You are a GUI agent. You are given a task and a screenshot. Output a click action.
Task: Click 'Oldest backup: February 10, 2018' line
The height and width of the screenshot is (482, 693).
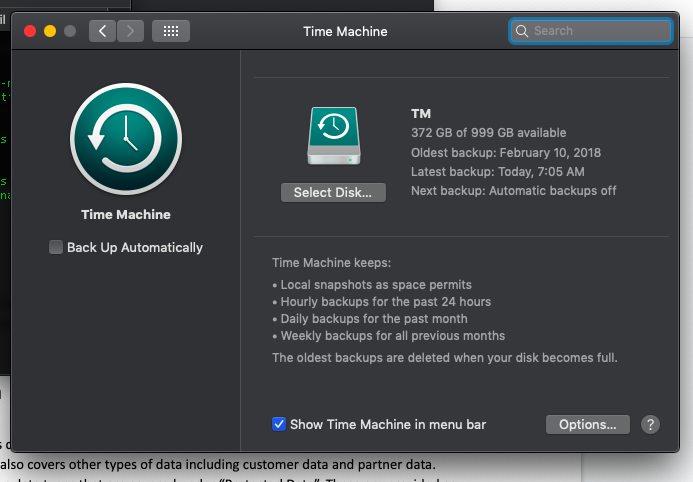click(x=506, y=153)
